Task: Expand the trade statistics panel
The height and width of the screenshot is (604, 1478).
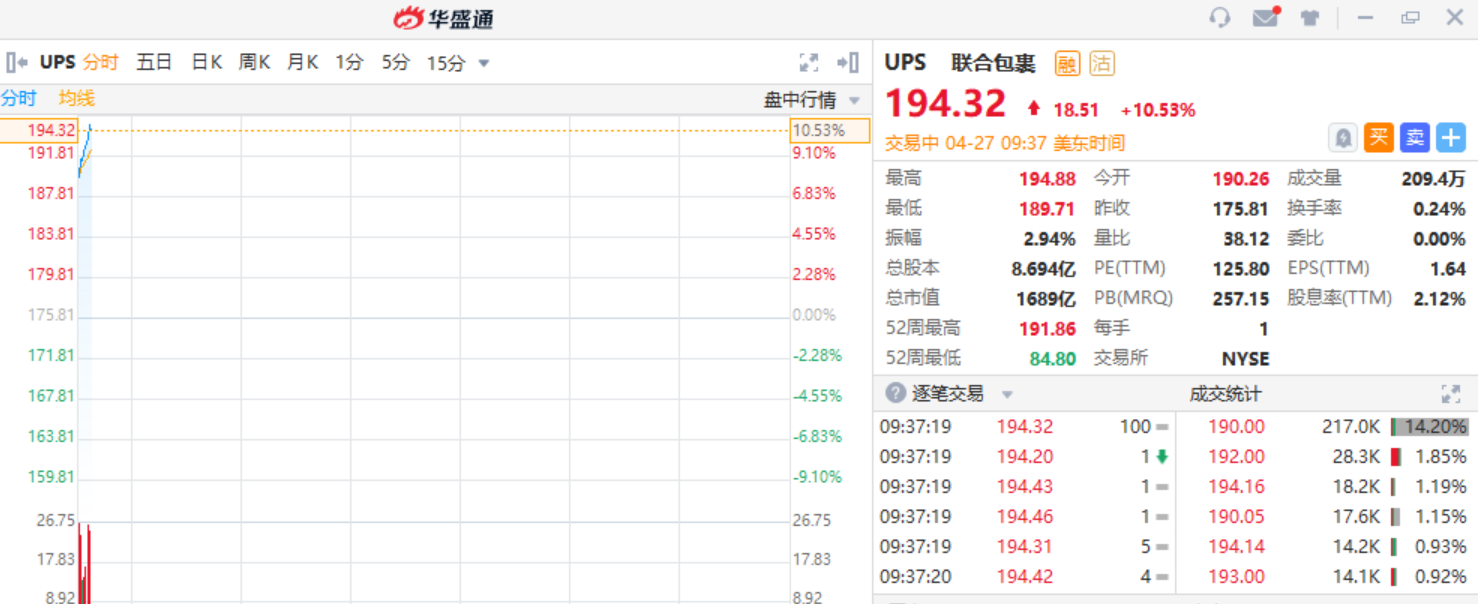Action: coord(1450,394)
